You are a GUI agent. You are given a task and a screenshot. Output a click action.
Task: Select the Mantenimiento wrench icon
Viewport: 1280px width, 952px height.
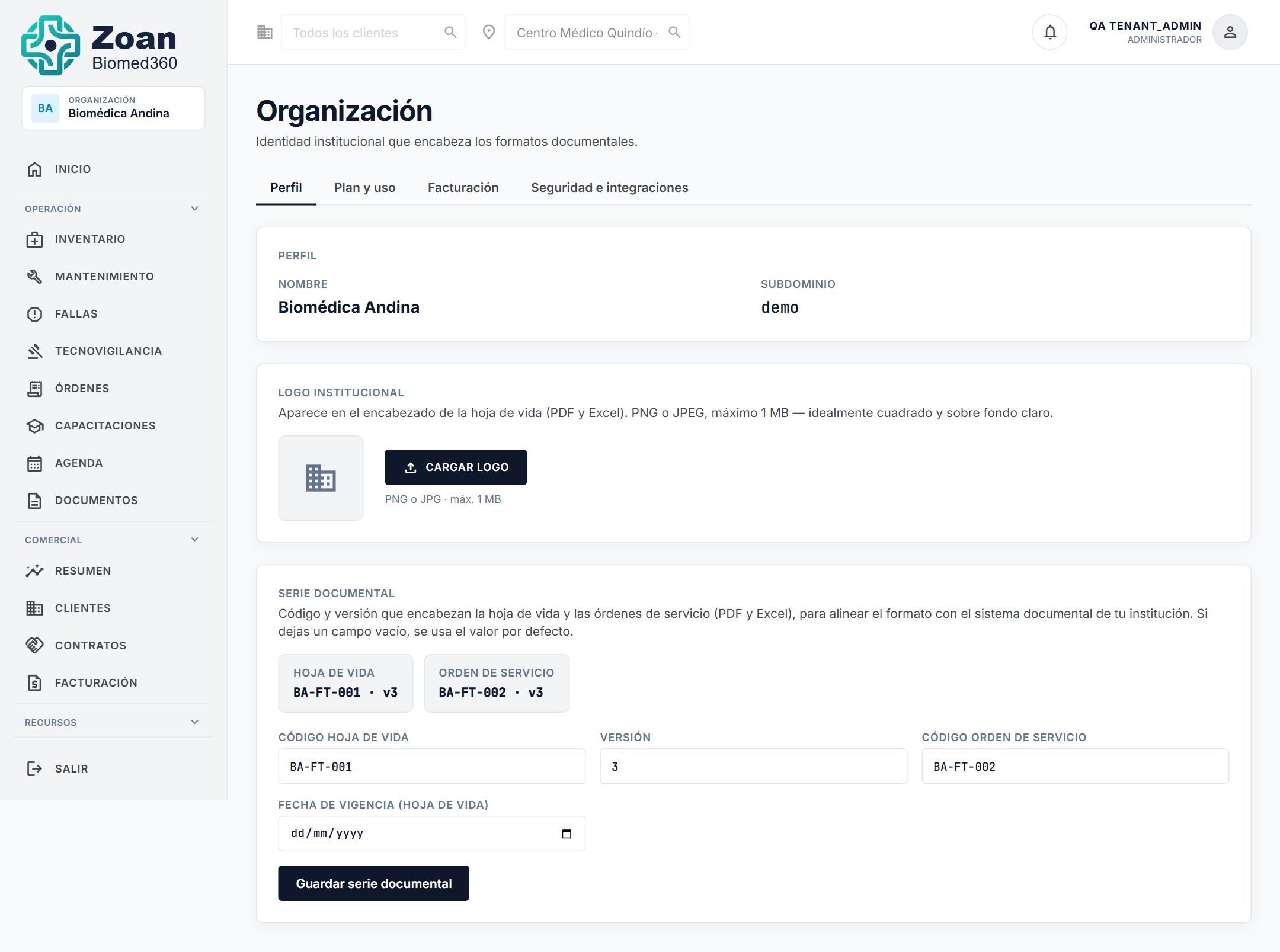coord(35,277)
